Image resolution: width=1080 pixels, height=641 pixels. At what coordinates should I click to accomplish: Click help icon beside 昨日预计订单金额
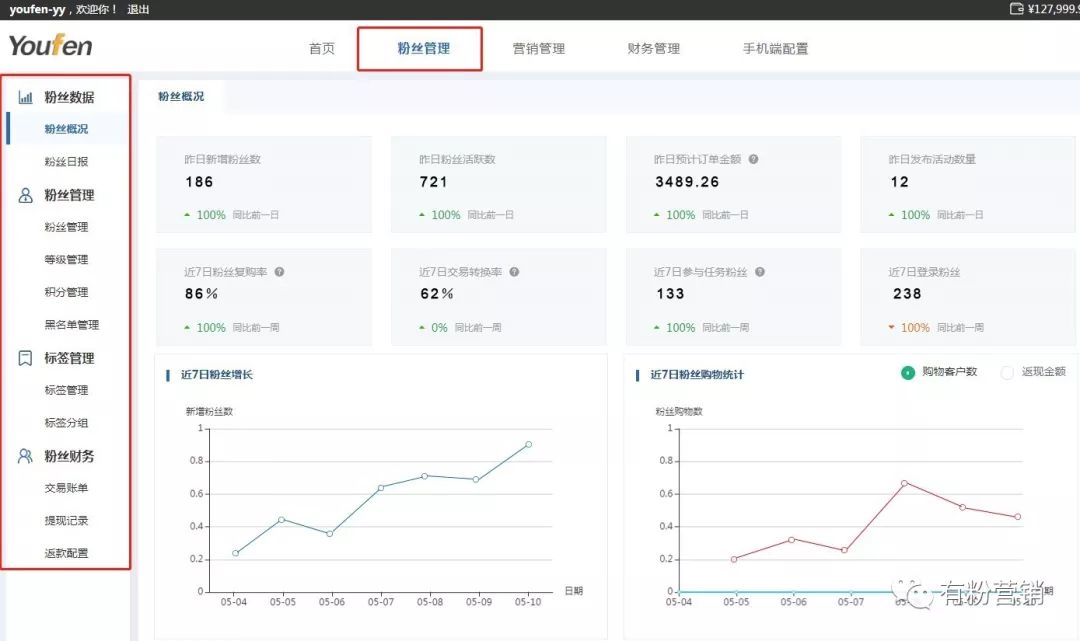click(x=753, y=159)
